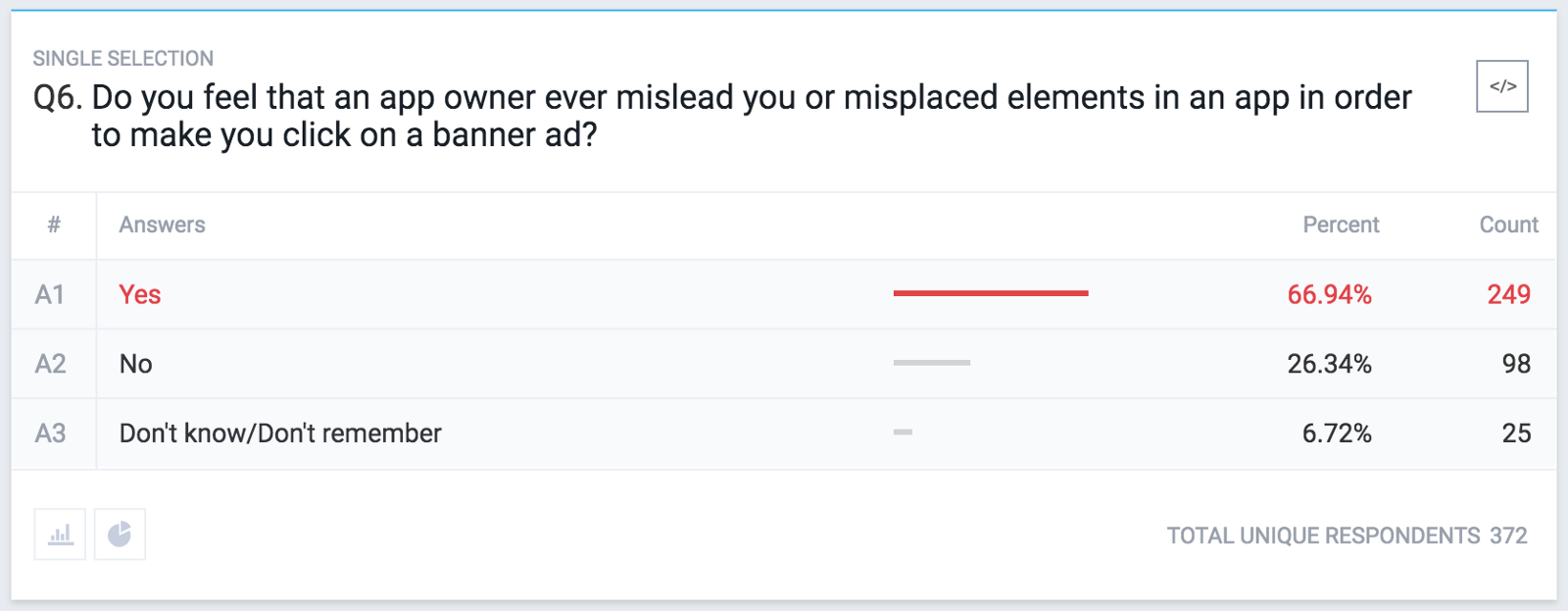Click 'Don't know/Don't remember' answer
This screenshot has height=611, width=1568.
[280, 433]
